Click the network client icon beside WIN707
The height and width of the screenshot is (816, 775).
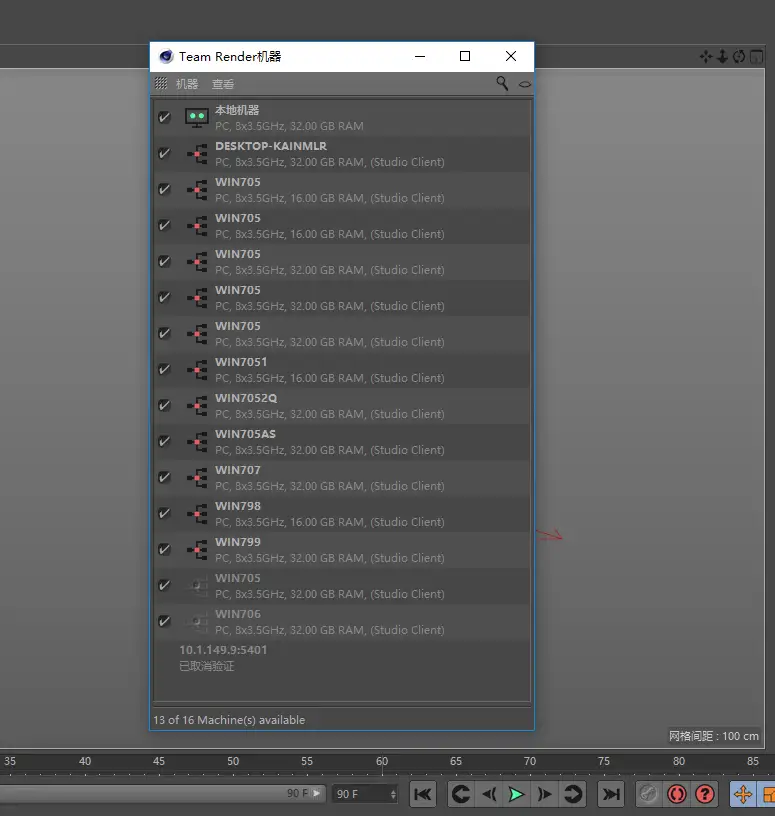[x=197, y=478]
